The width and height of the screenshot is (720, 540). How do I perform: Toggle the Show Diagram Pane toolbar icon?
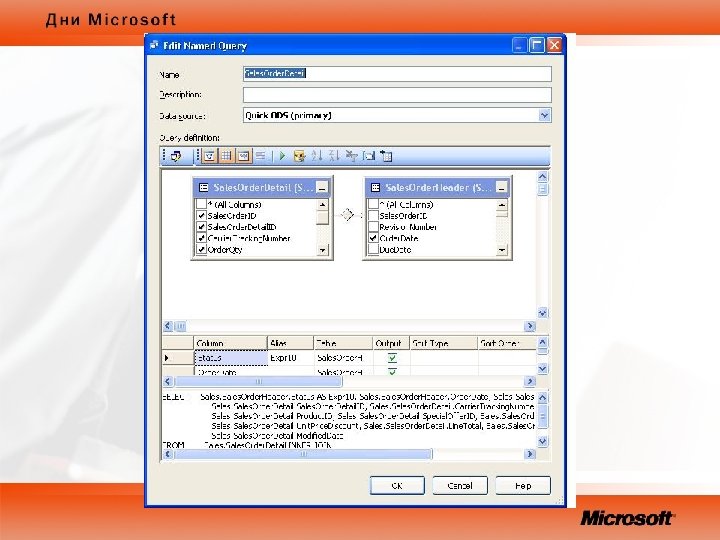coord(209,156)
